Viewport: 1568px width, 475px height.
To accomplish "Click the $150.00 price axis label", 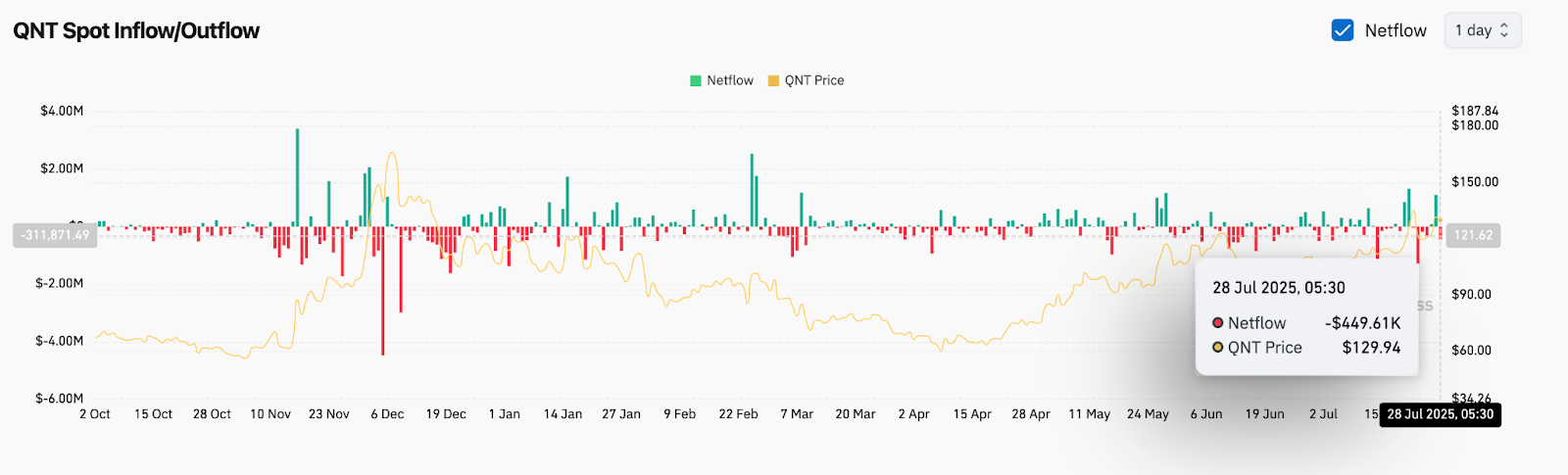I will point(1475,182).
